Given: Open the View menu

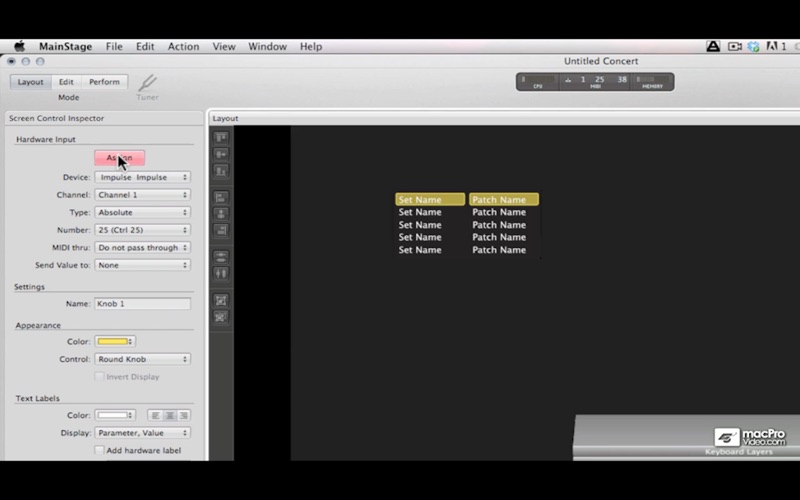Looking at the screenshot, I should 223,46.
